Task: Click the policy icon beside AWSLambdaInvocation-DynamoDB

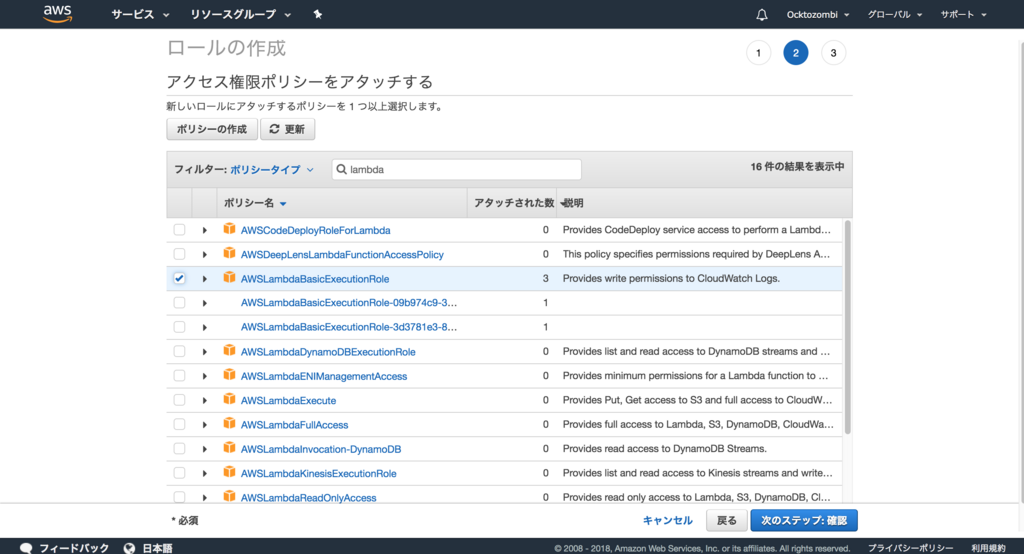Action: (229, 448)
